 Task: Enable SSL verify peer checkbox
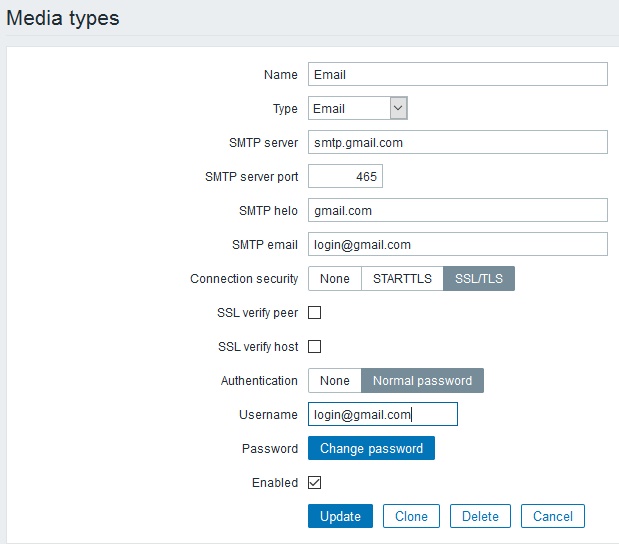[315, 312]
